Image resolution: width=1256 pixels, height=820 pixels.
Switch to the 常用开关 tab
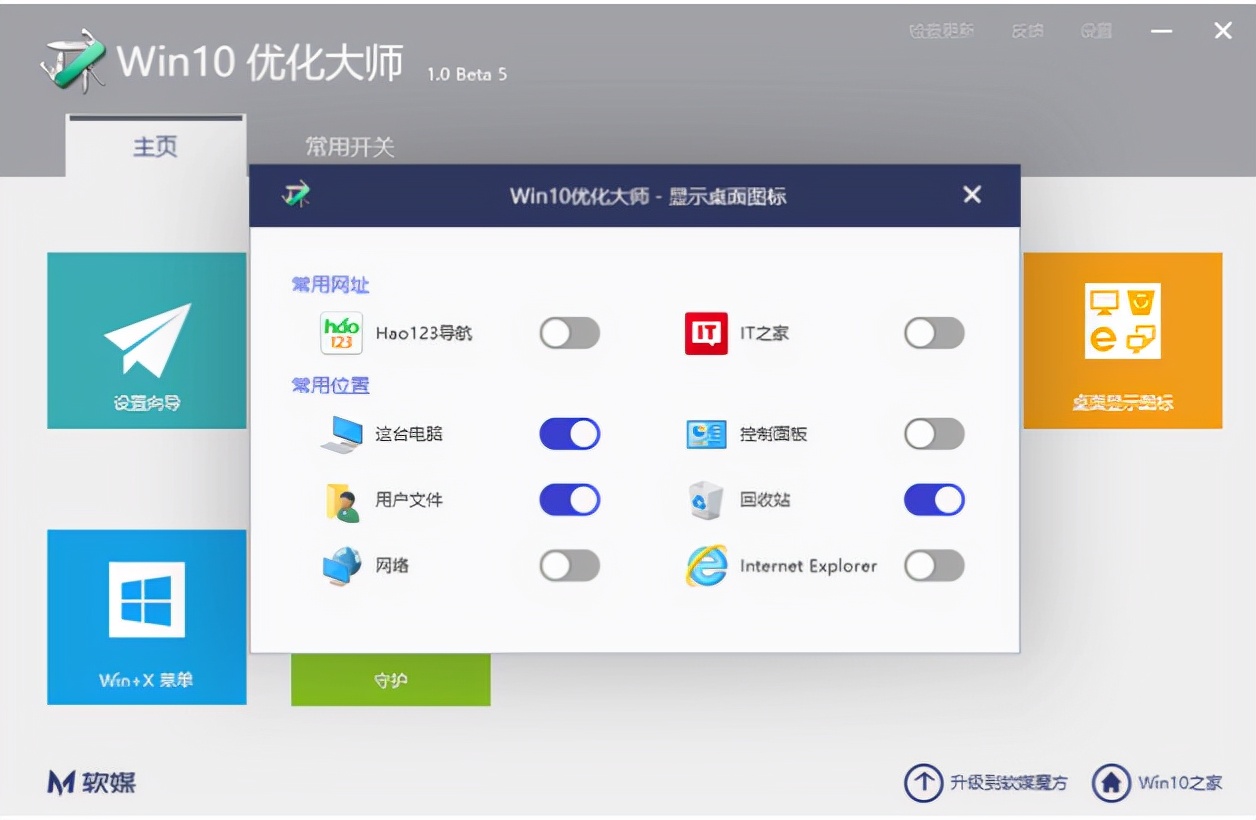(x=348, y=147)
